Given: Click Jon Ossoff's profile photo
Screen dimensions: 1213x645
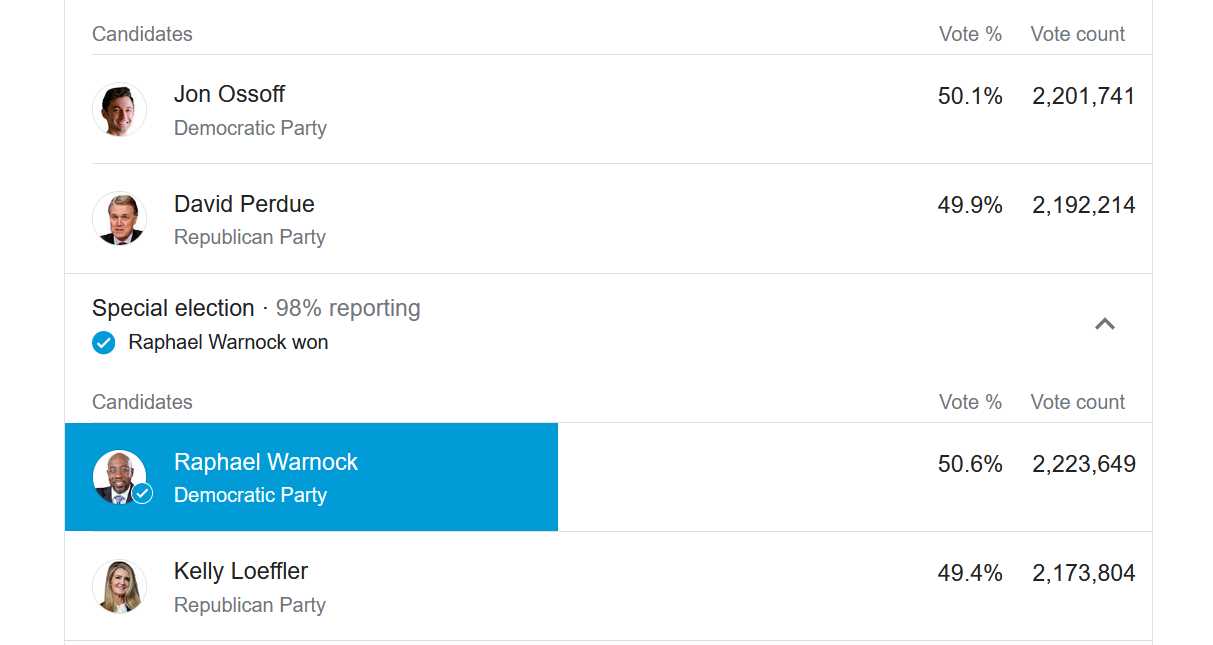Looking at the screenshot, I should pos(119,110).
